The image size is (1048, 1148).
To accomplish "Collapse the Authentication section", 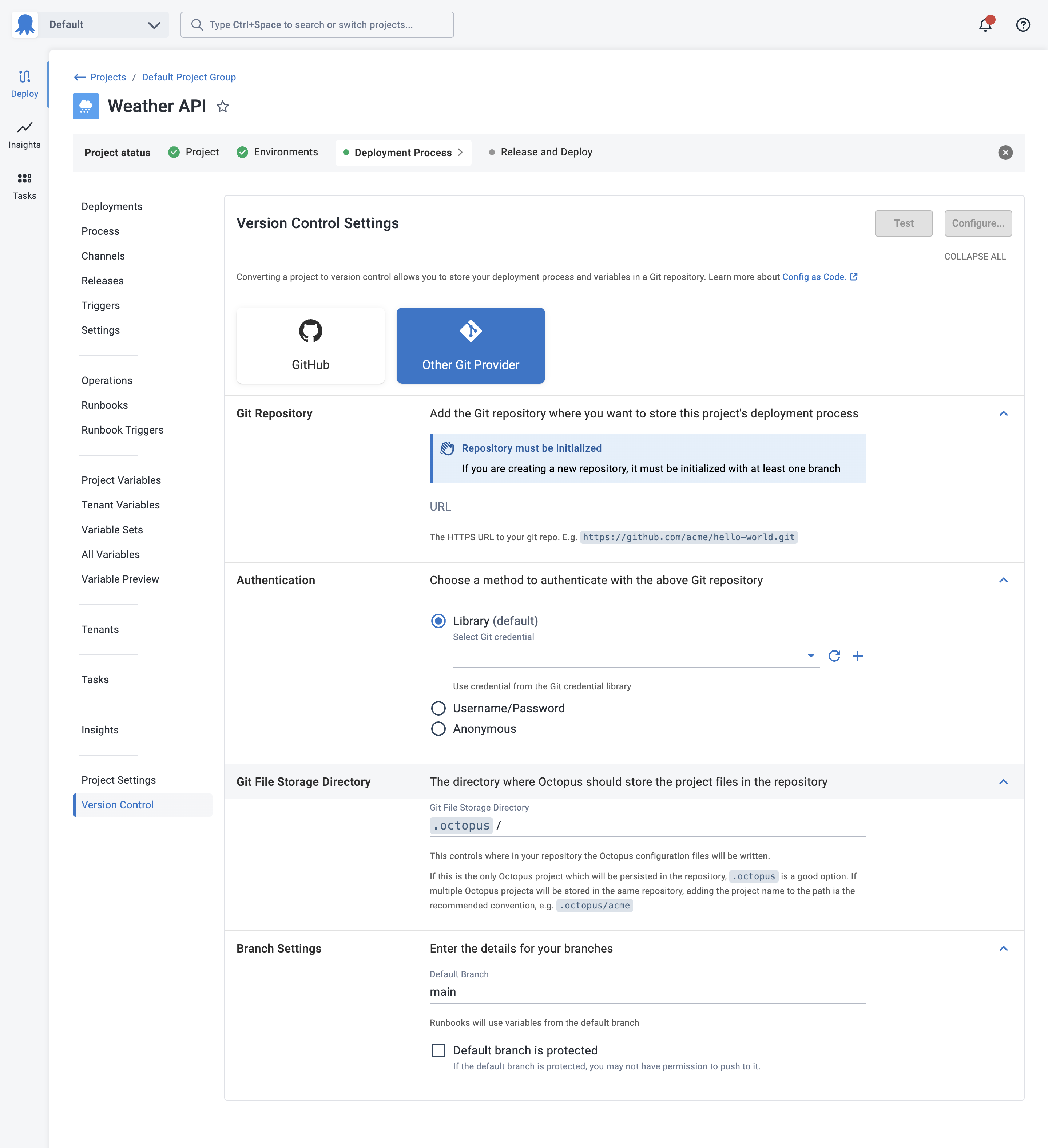I will [x=1004, y=580].
